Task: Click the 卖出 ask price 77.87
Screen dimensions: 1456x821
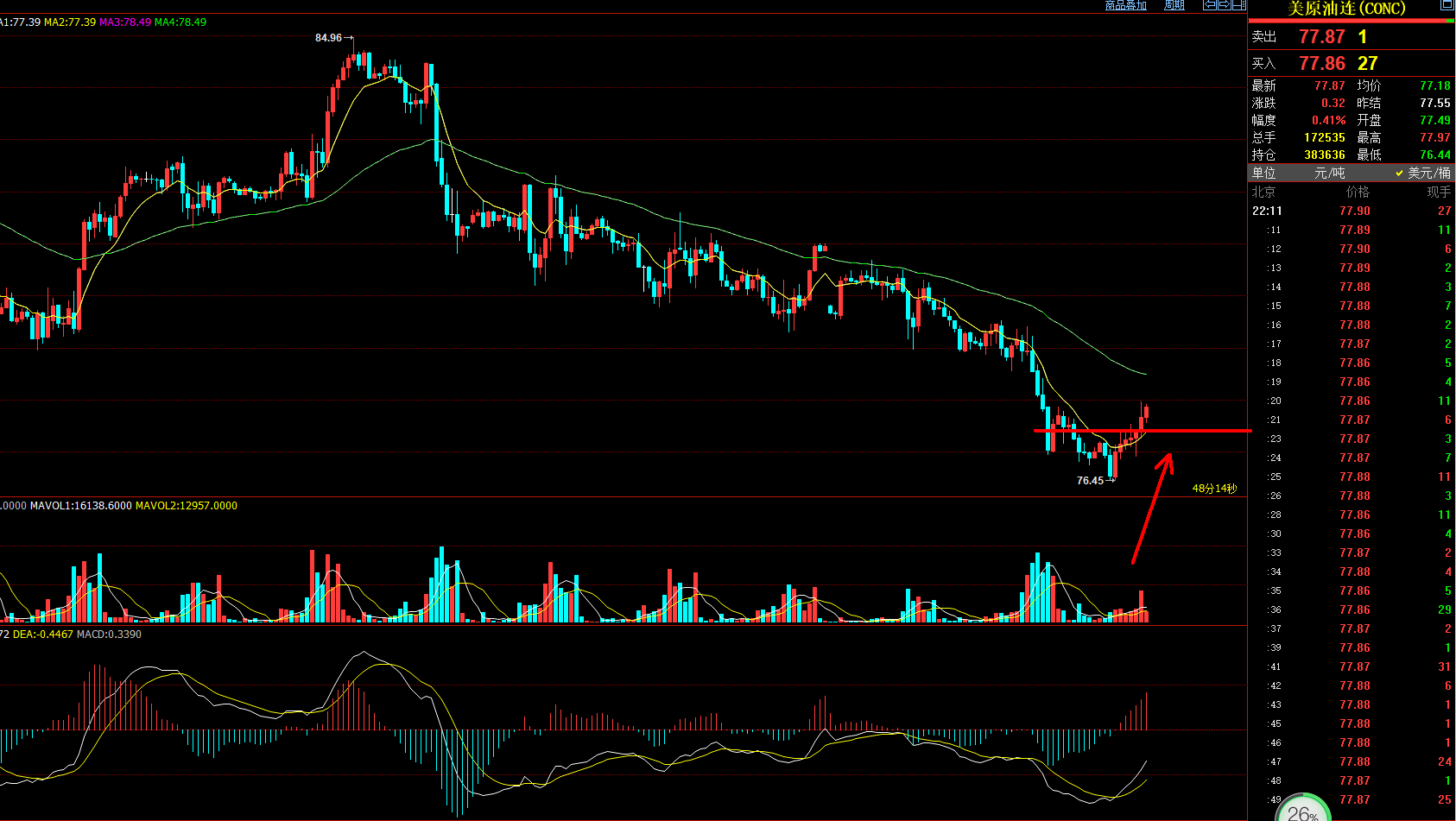Action: tap(1322, 36)
